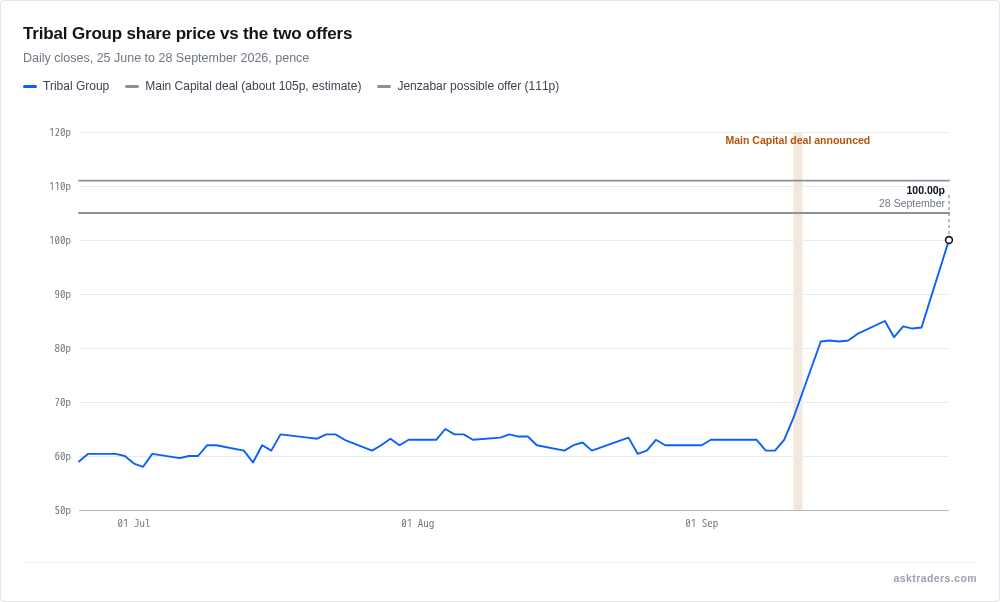Click the 110p axis label
The height and width of the screenshot is (602, 1000).
coord(60,186)
